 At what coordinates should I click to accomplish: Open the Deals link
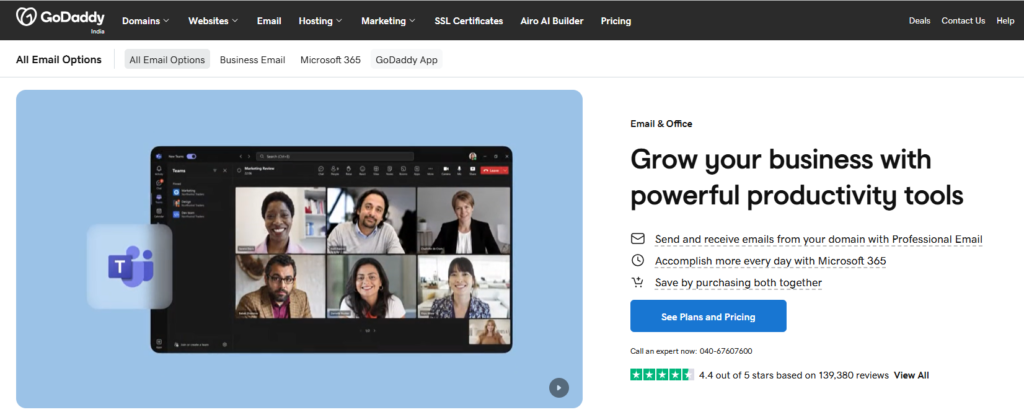[x=920, y=21]
